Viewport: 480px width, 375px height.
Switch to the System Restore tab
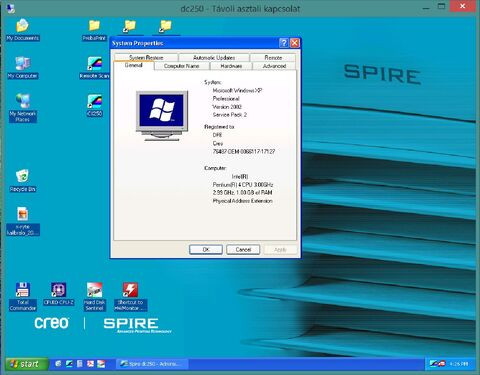pos(146,57)
